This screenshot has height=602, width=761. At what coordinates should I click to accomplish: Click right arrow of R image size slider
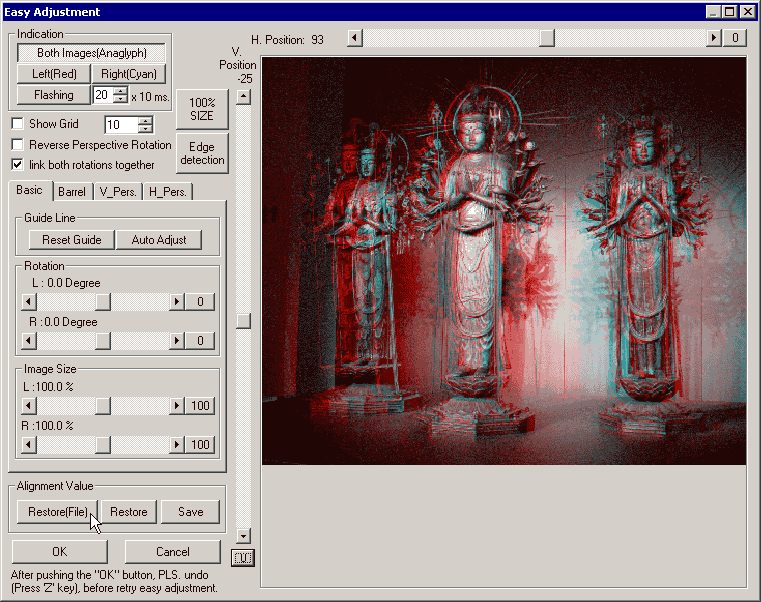[x=177, y=445]
